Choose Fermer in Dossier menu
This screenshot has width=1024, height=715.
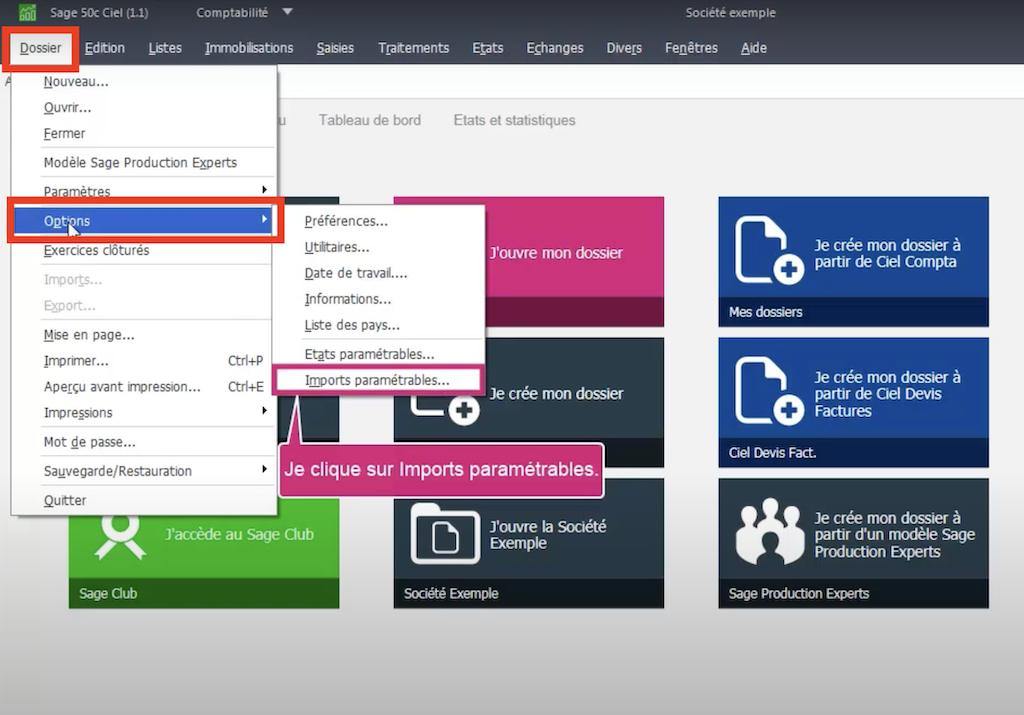pos(143,134)
